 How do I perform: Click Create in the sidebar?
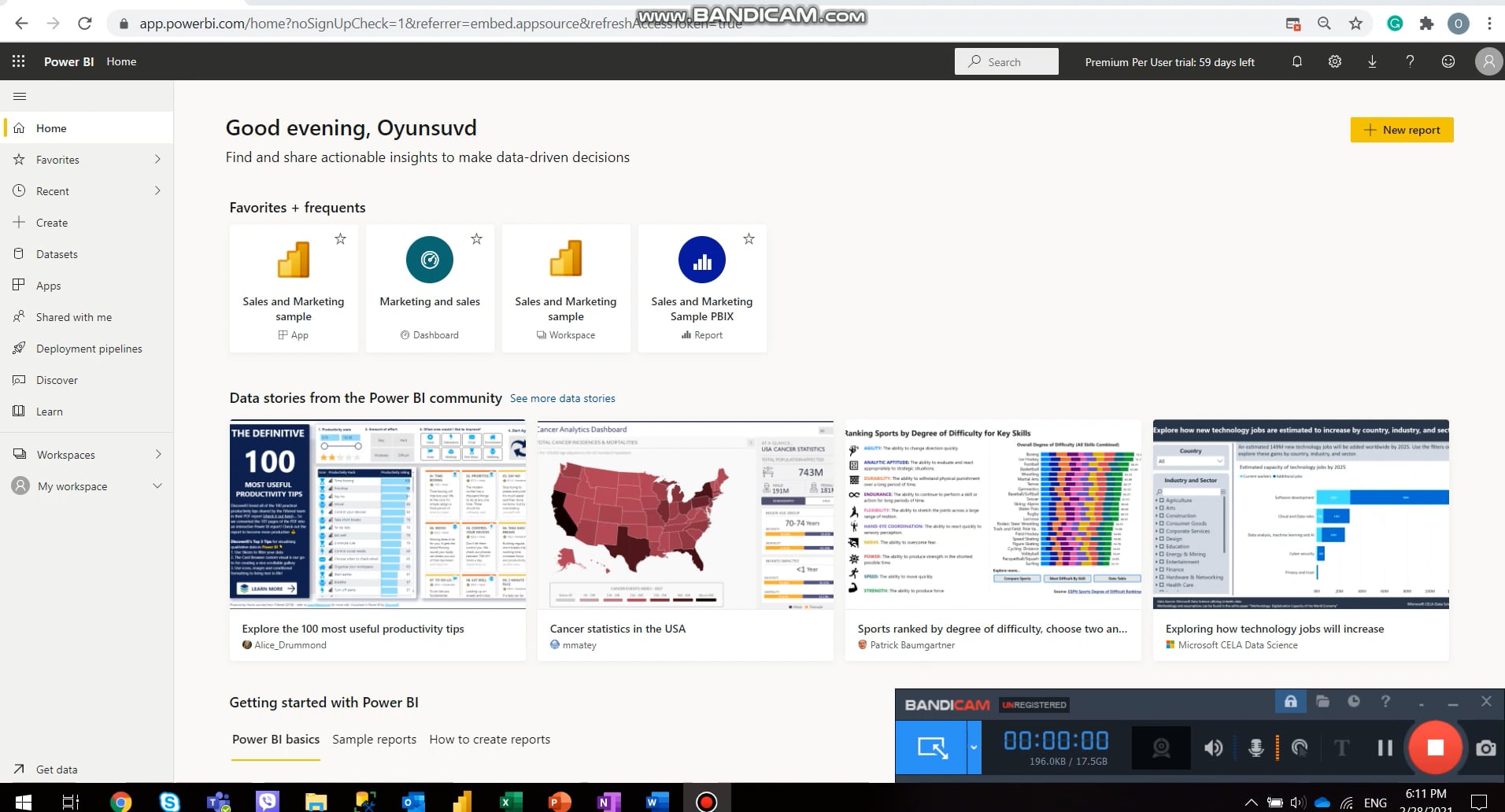[x=87, y=222]
